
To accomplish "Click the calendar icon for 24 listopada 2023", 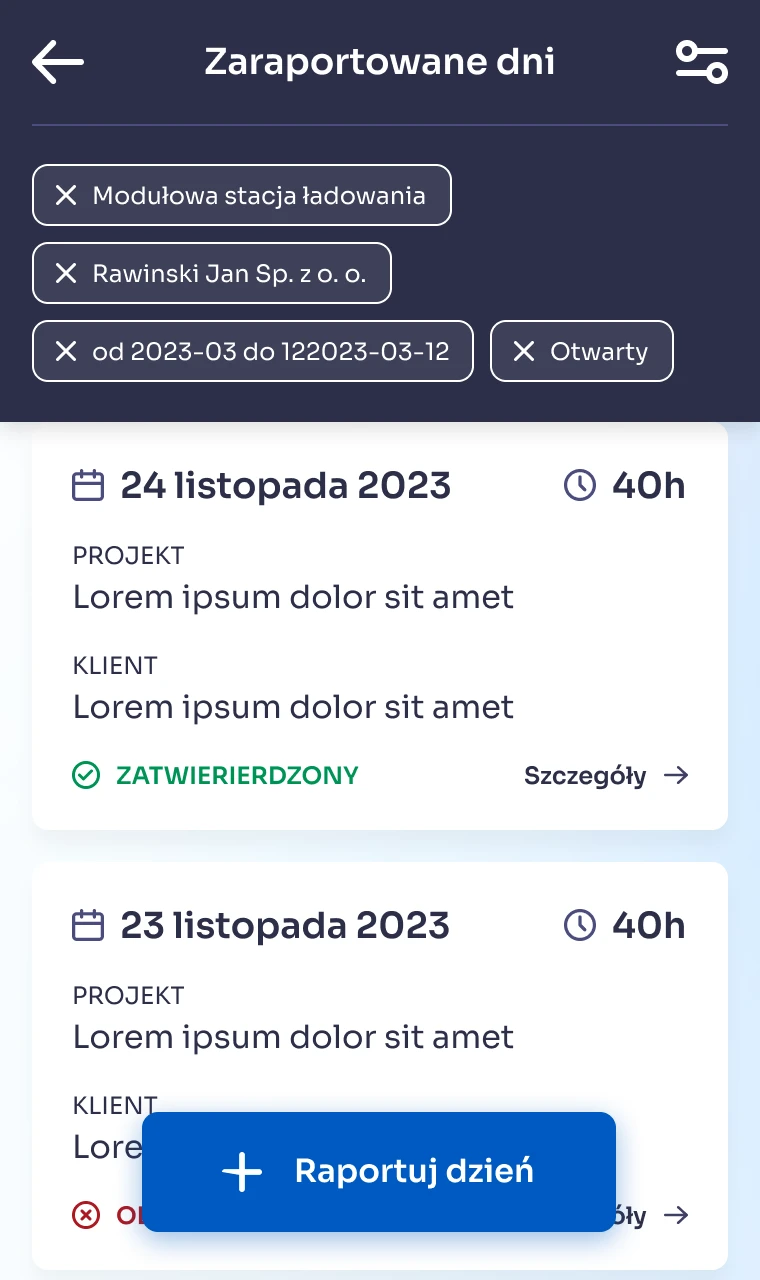I will click(x=88, y=486).
